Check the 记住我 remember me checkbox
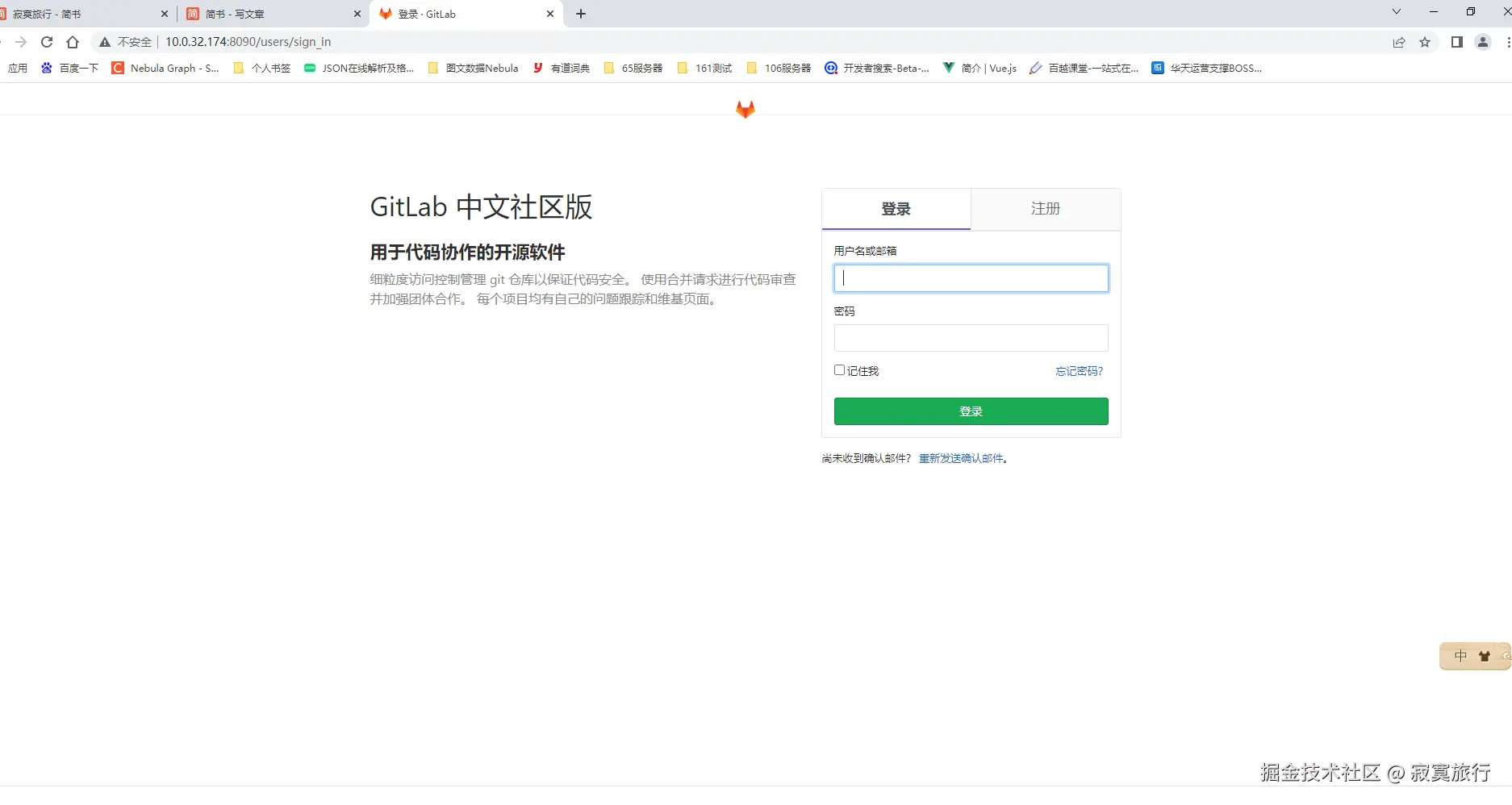Screen dimensions: 1512x805 (839, 370)
